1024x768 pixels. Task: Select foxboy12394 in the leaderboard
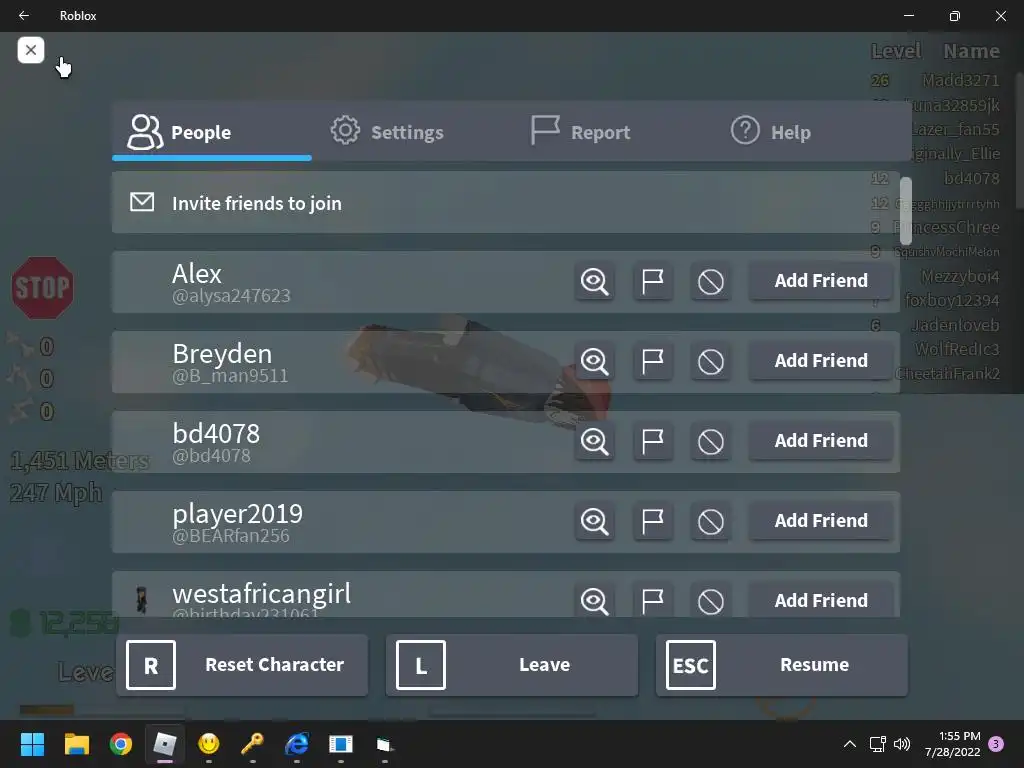pyautogui.click(x=952, y=300)
